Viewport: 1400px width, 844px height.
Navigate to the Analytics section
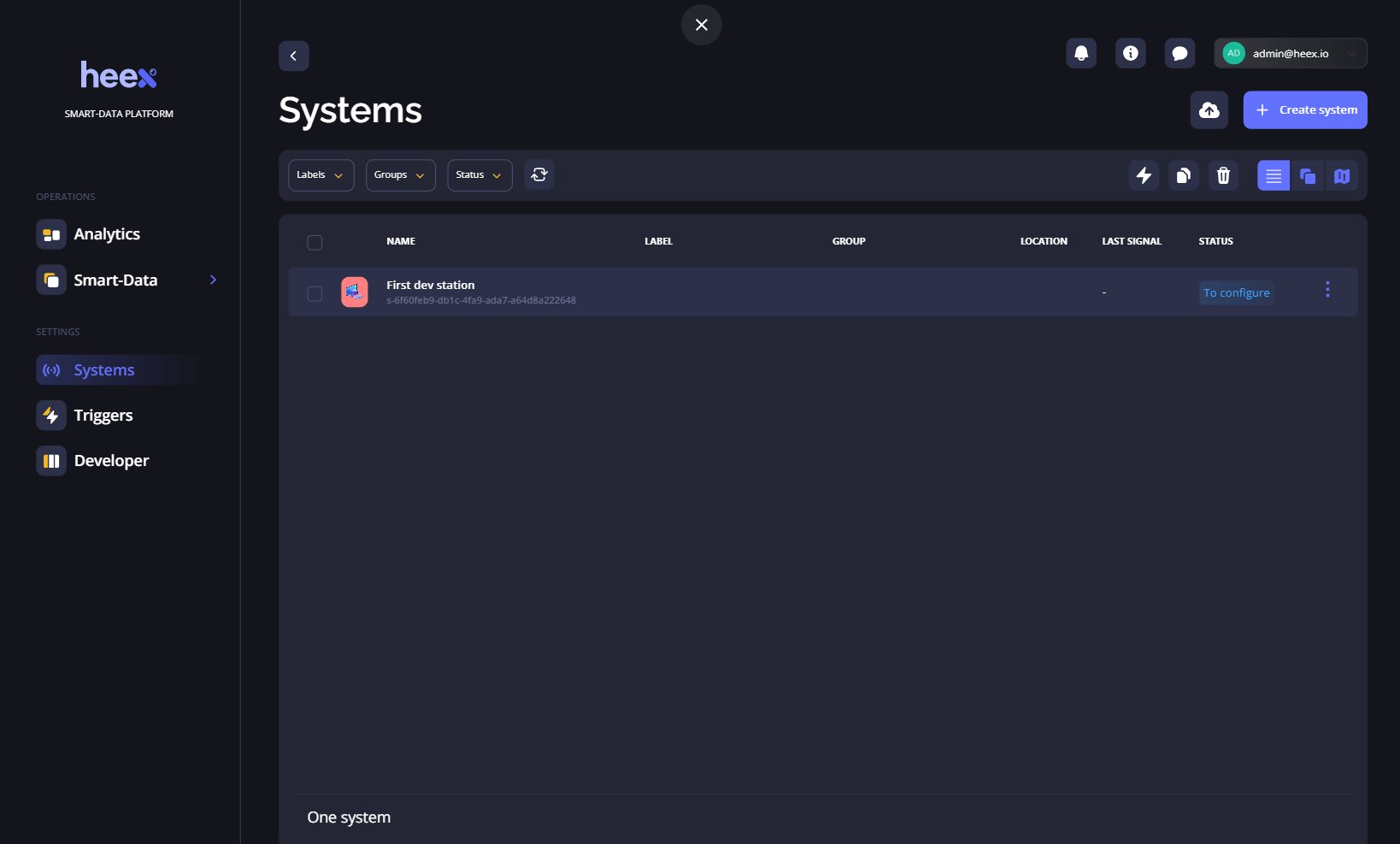click(106, 233)
